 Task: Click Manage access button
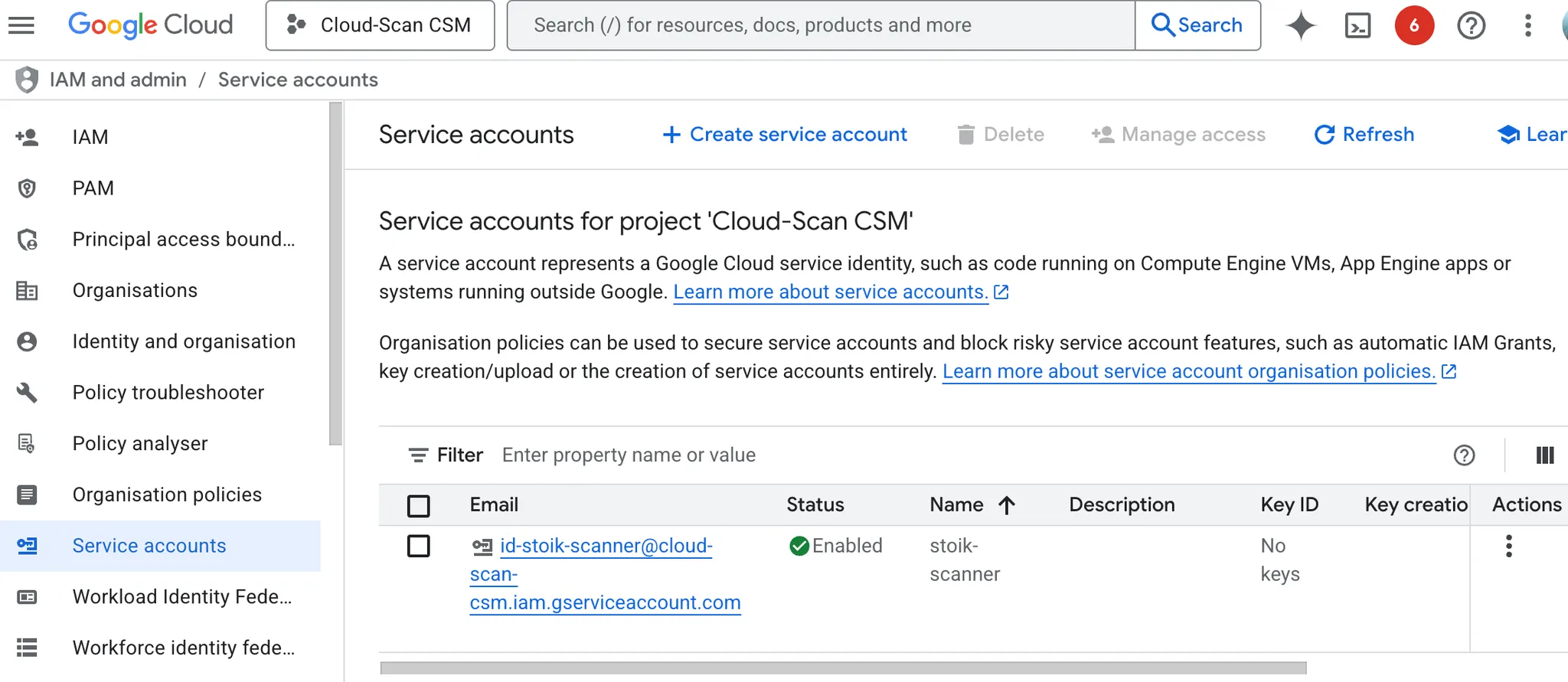tap(1179, 135)
